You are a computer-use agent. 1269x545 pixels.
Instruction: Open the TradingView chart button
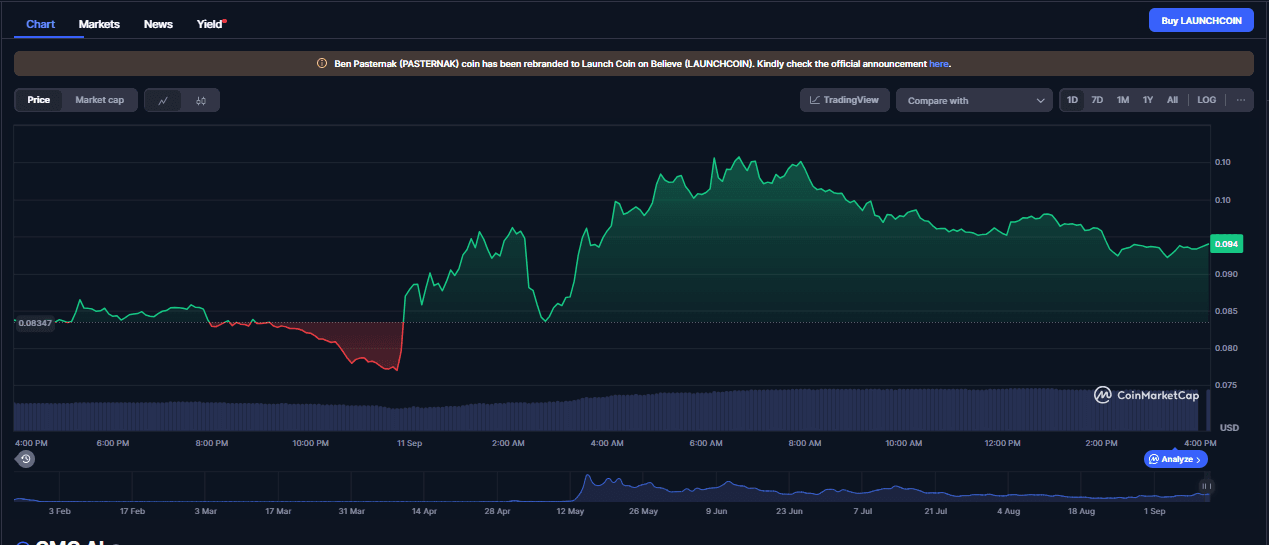[x=844, y=100]
